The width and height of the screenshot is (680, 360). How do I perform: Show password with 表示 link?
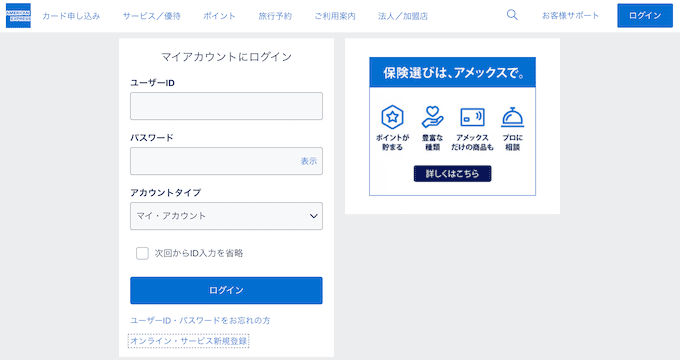[x=309, y=161]
